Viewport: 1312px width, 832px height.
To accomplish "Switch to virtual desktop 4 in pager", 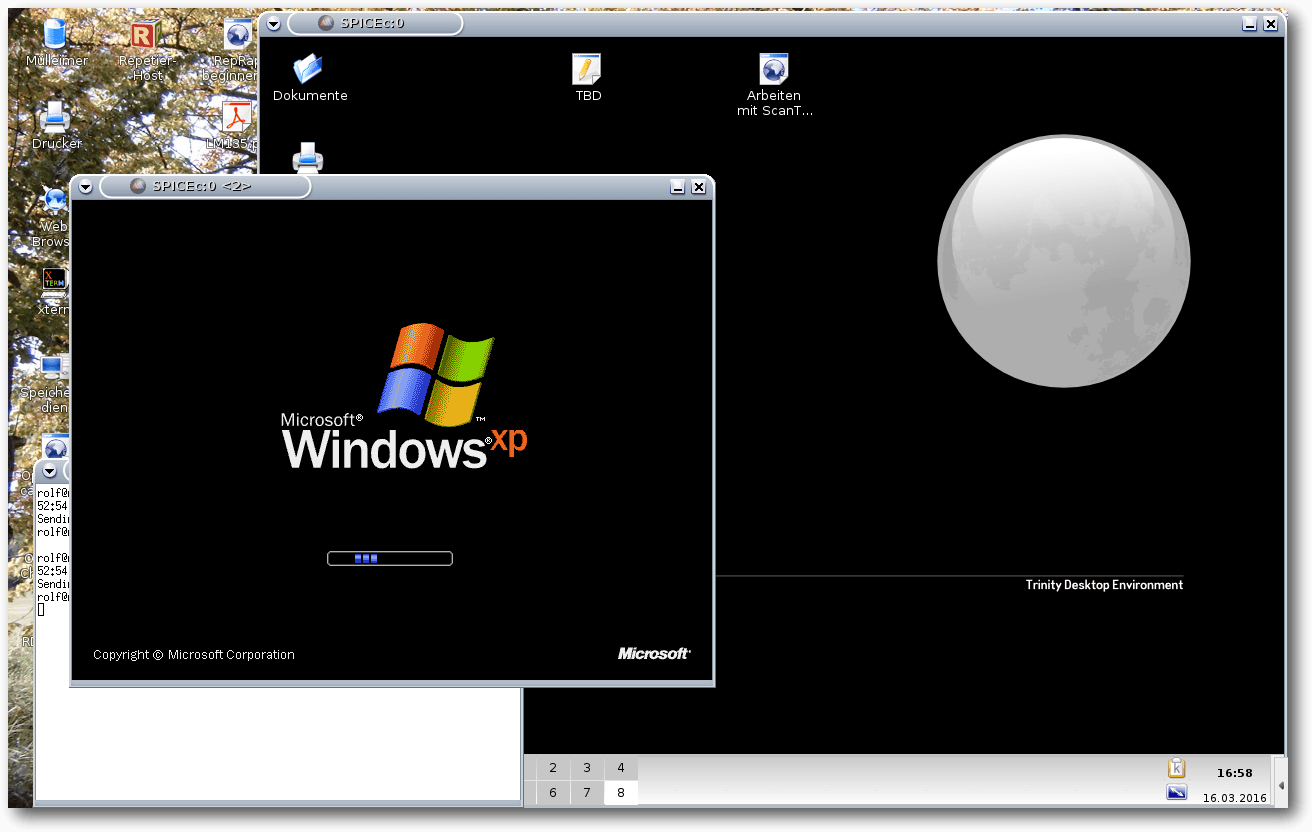I will pyautogui.click(x=621, y=768).
